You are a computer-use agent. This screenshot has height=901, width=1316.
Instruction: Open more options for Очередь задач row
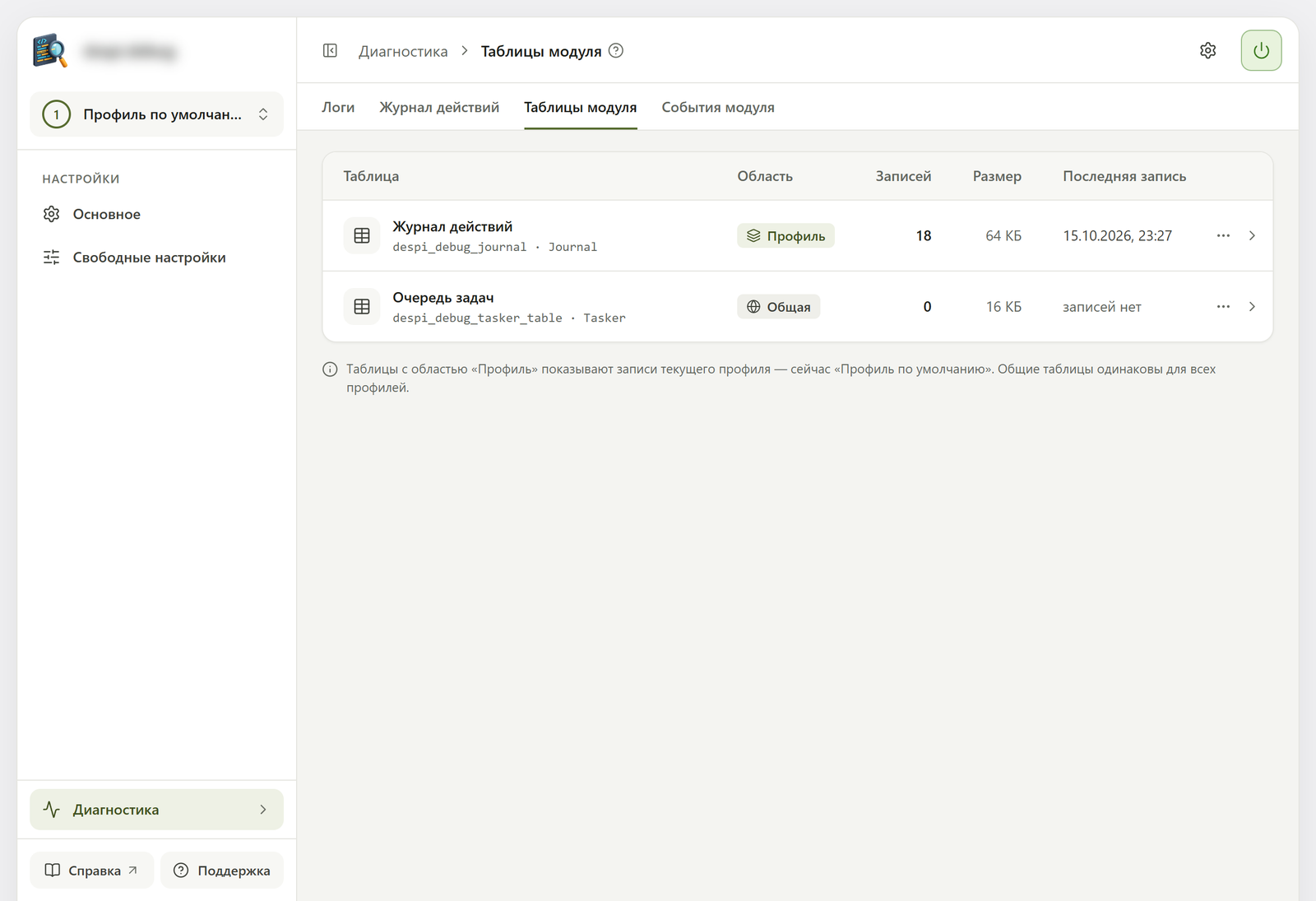1223,307
